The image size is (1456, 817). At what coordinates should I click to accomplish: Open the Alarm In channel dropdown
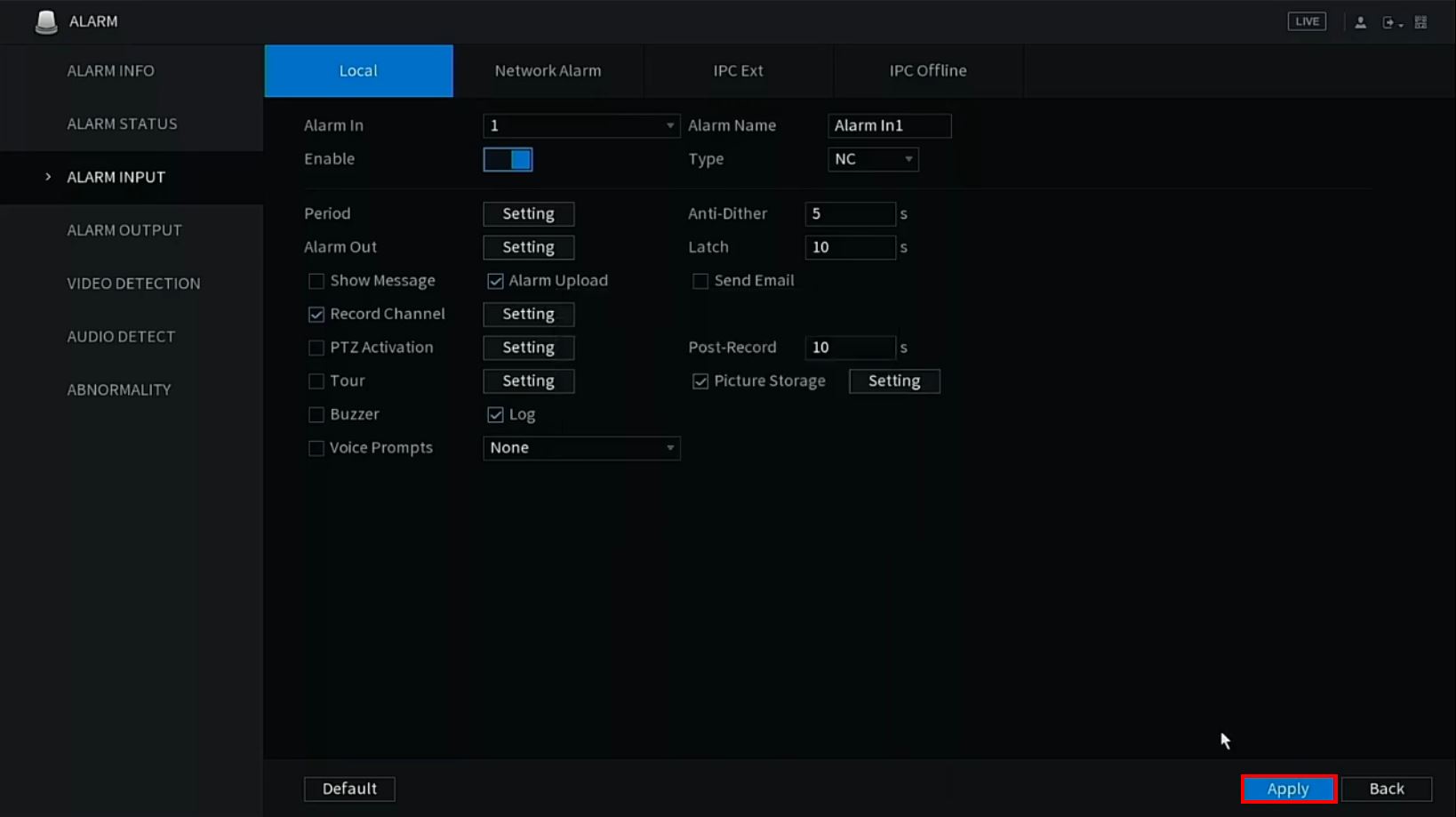coord(581,125)
